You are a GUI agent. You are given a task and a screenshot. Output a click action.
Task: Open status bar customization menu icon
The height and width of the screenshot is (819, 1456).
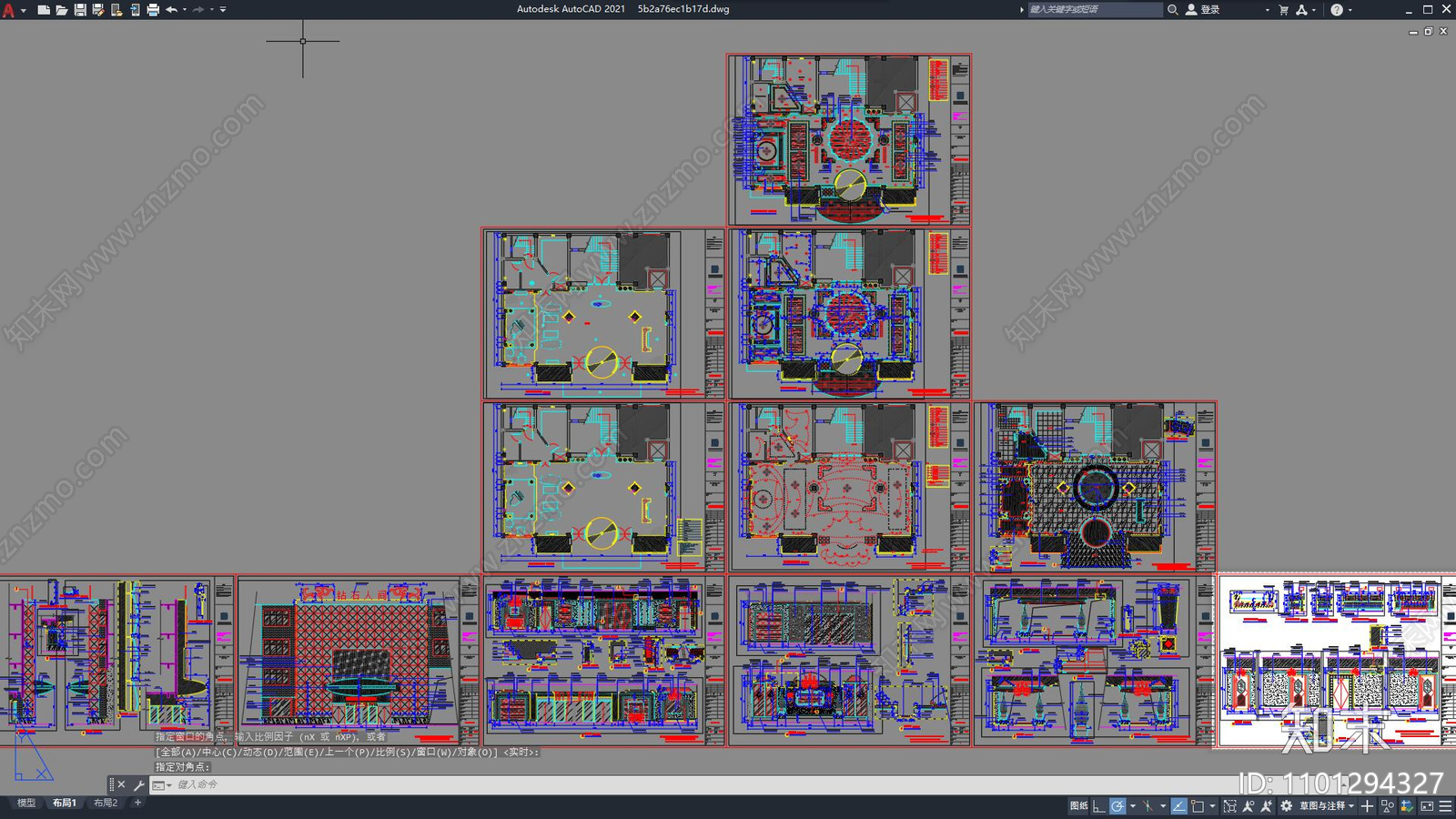point(1445,805)
